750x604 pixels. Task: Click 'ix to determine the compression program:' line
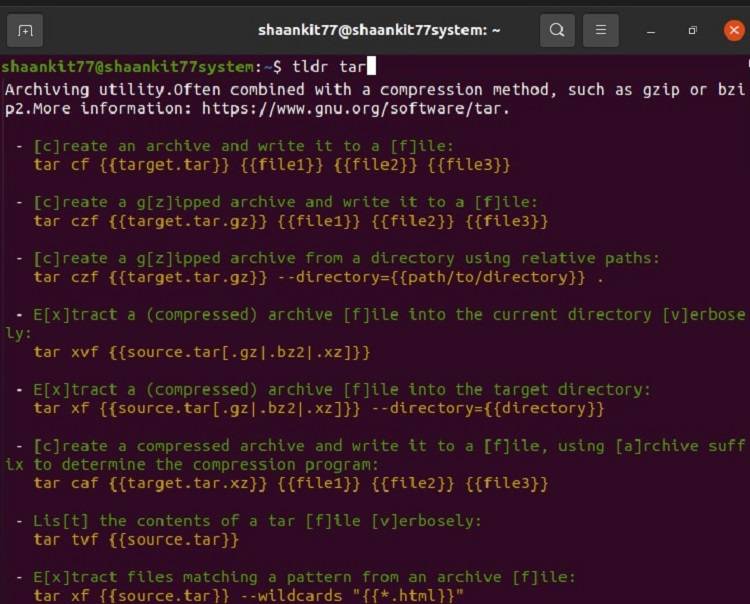click(x=192, y=465)
